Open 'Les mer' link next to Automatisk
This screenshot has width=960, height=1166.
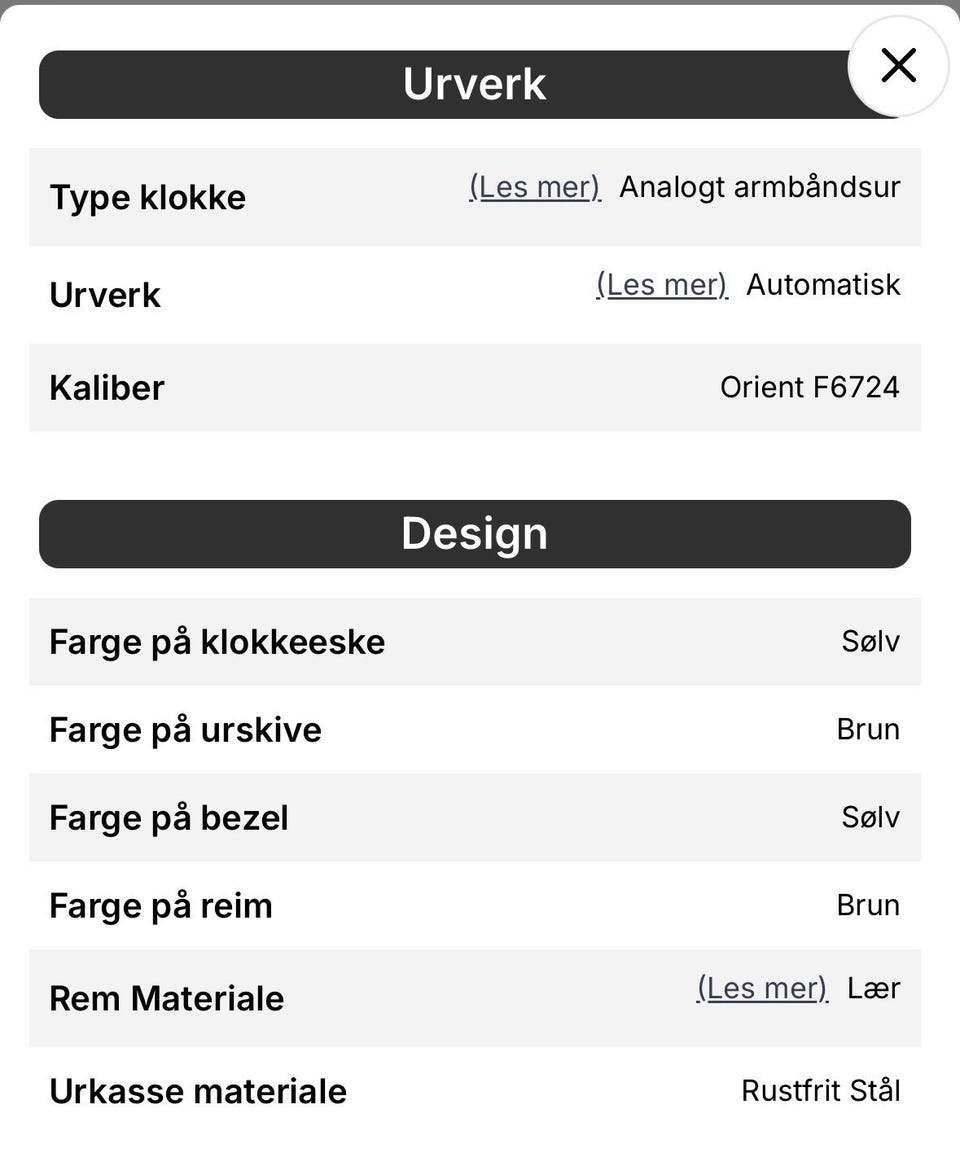tap(662, 285)
